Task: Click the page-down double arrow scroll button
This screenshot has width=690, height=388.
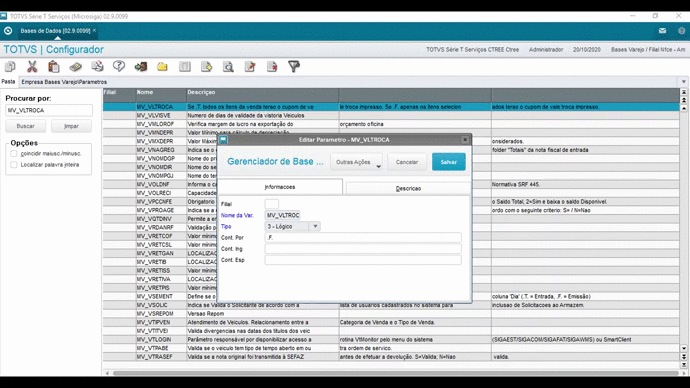Action: coord(684,356)
